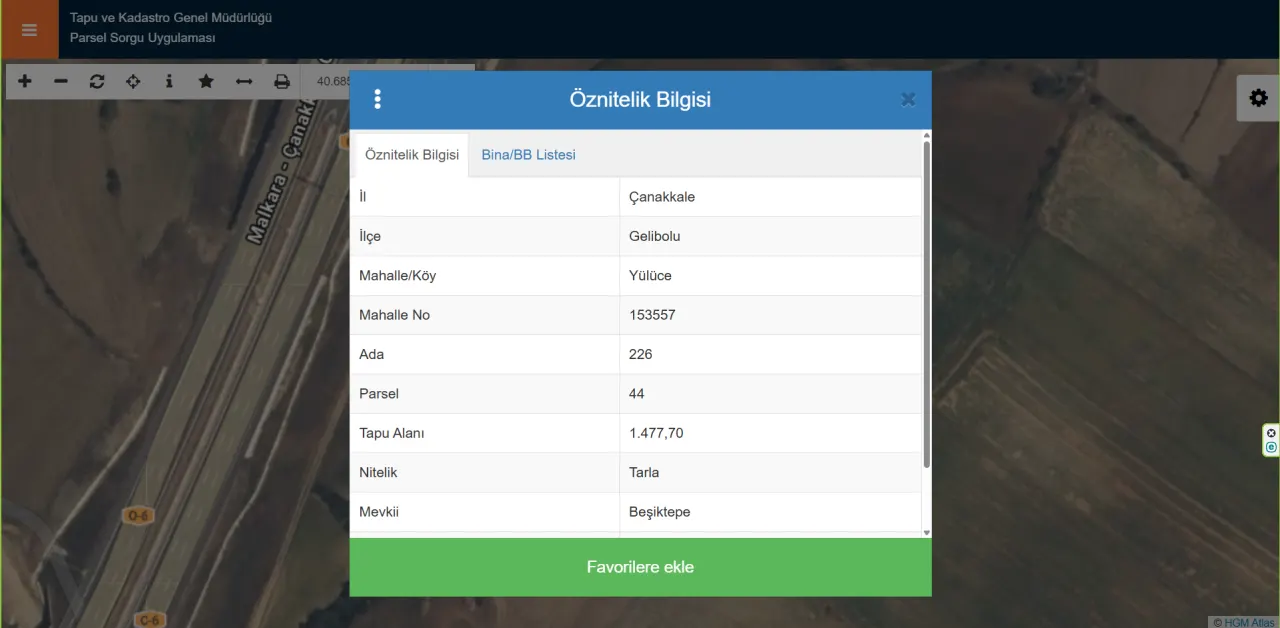Click the scrollbar down arrow in dialog
Screen dimensions: 1280x628
[927, 532]
